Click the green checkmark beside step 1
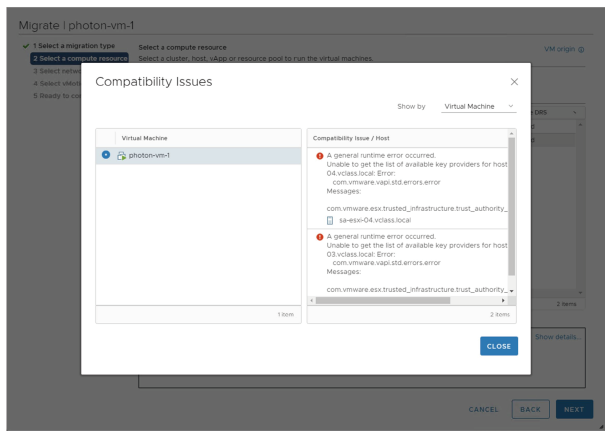Screen dimensions: 612x438 (26, 46)
